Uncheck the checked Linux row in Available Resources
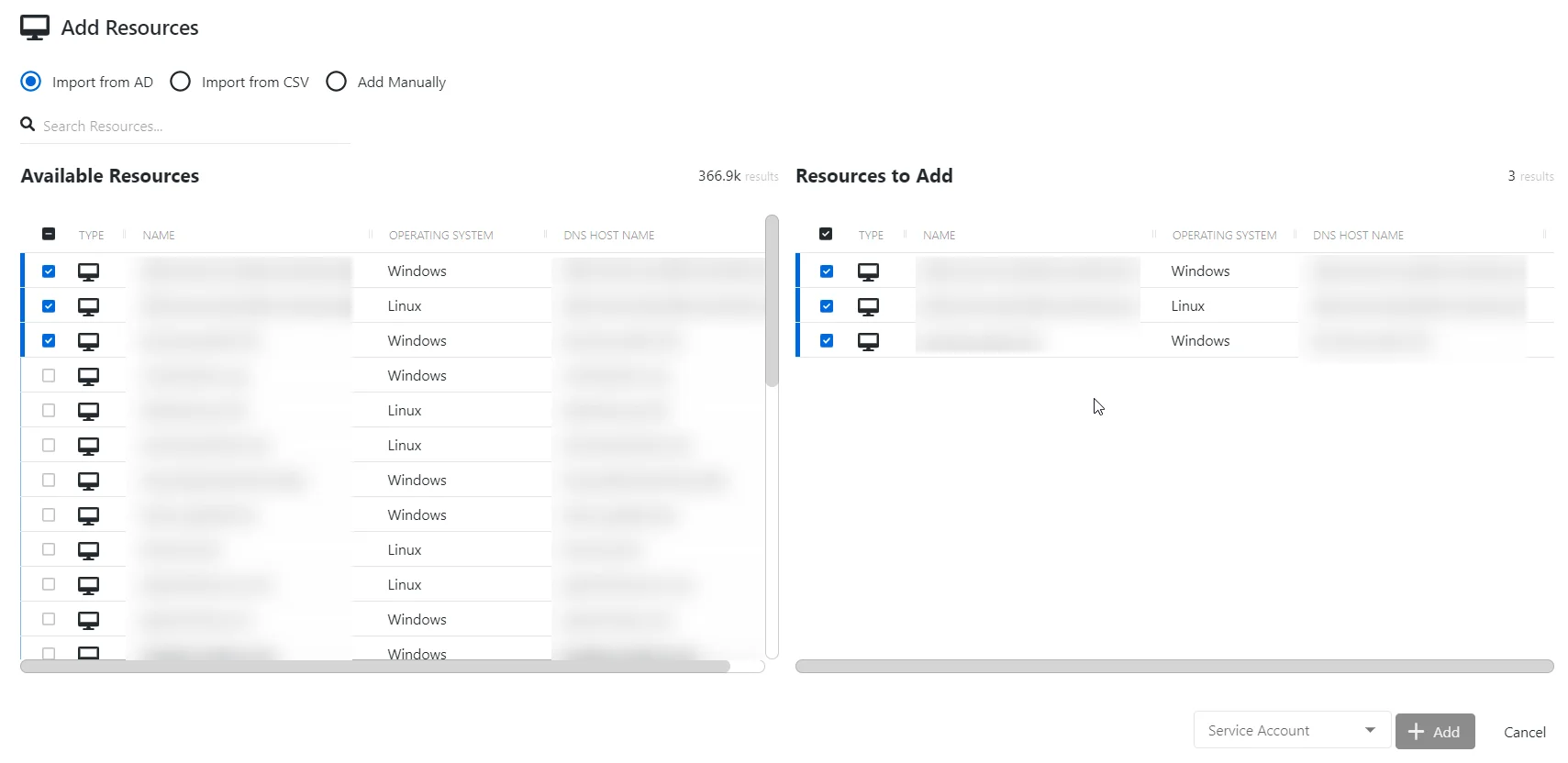Viewport: 1568px width, 763px height. (49, 305)
